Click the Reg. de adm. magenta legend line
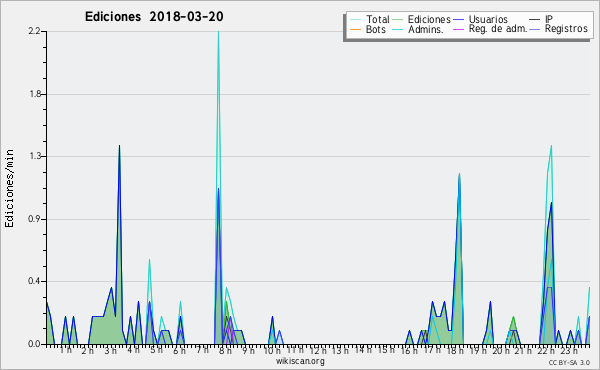600x370 pixels. (458, 29)
